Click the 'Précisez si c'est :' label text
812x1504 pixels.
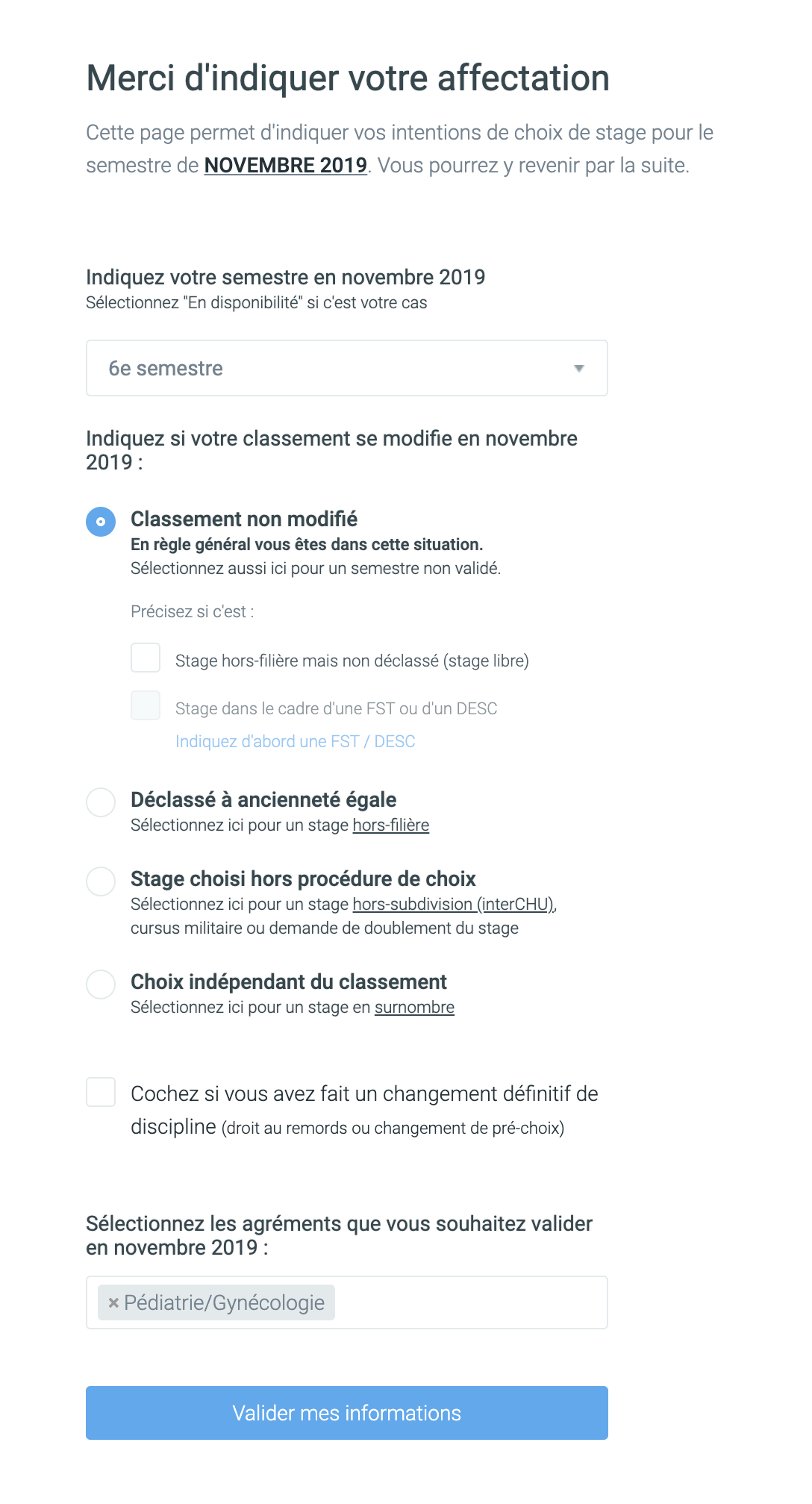[x=193, y=612]
